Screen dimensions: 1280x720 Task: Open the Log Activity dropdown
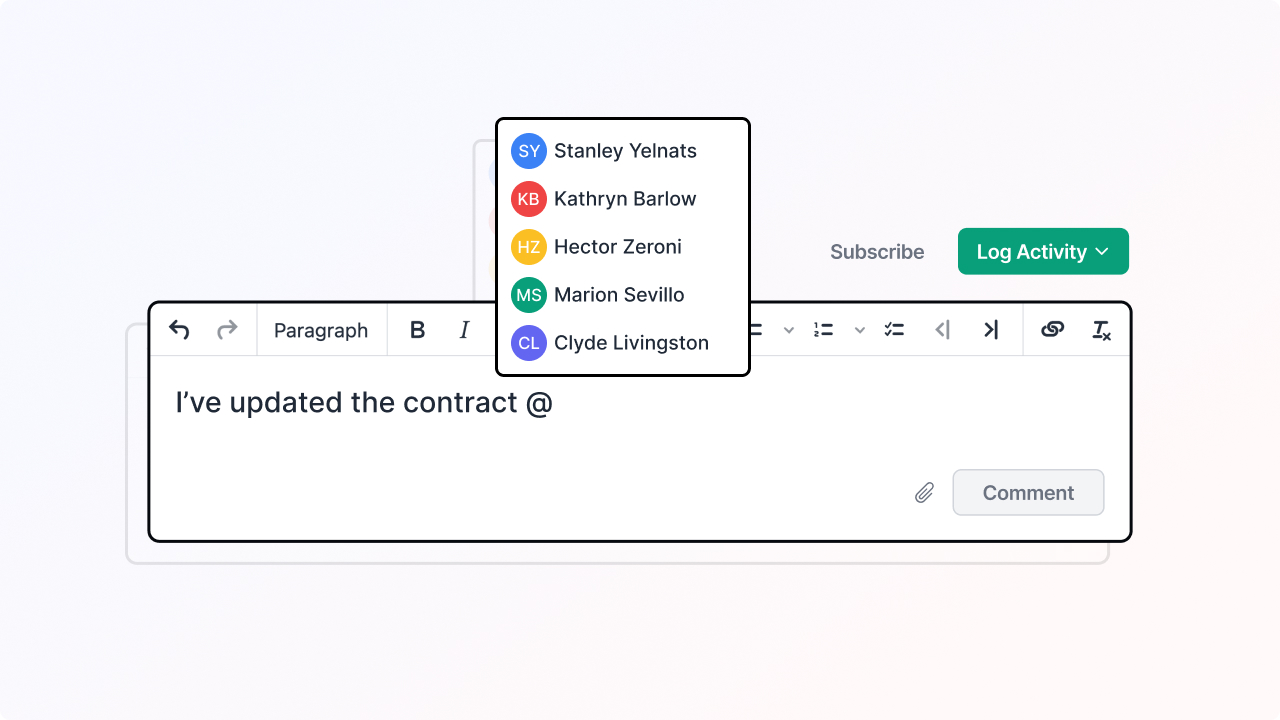[x=1043, y=251]
